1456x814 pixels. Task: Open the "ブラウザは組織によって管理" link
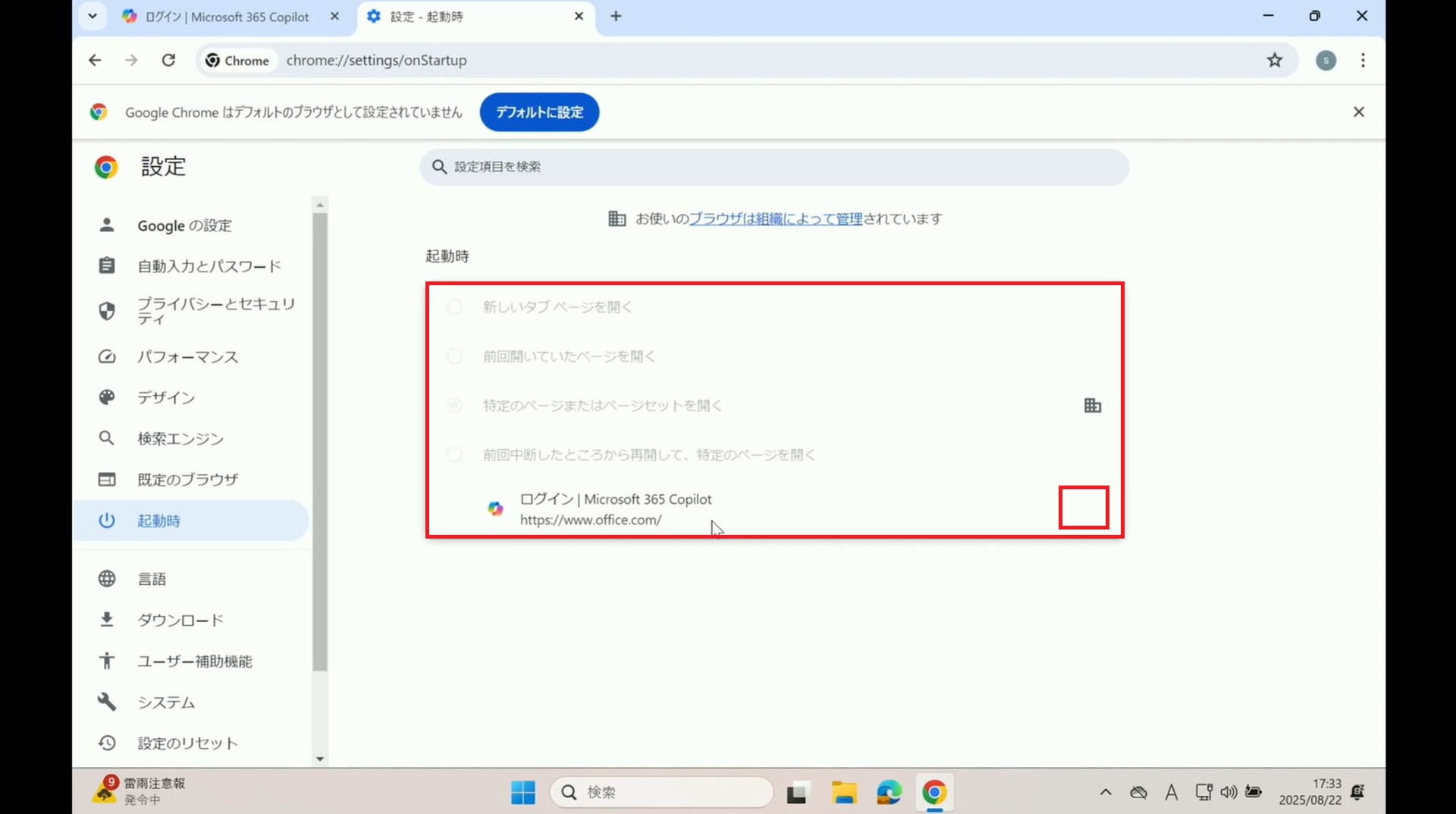[775, 219]
